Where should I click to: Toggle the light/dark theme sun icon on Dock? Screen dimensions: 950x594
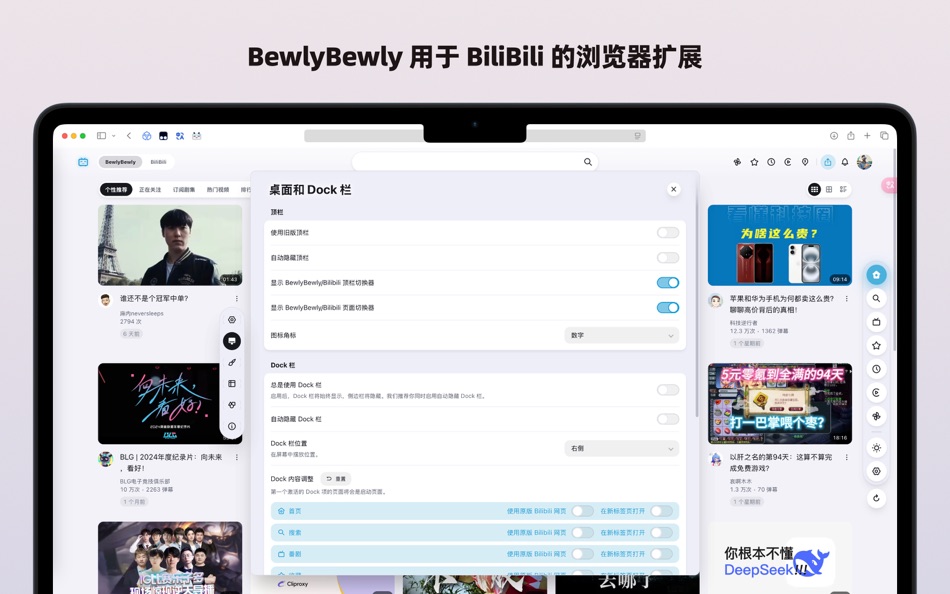[876, 448]
